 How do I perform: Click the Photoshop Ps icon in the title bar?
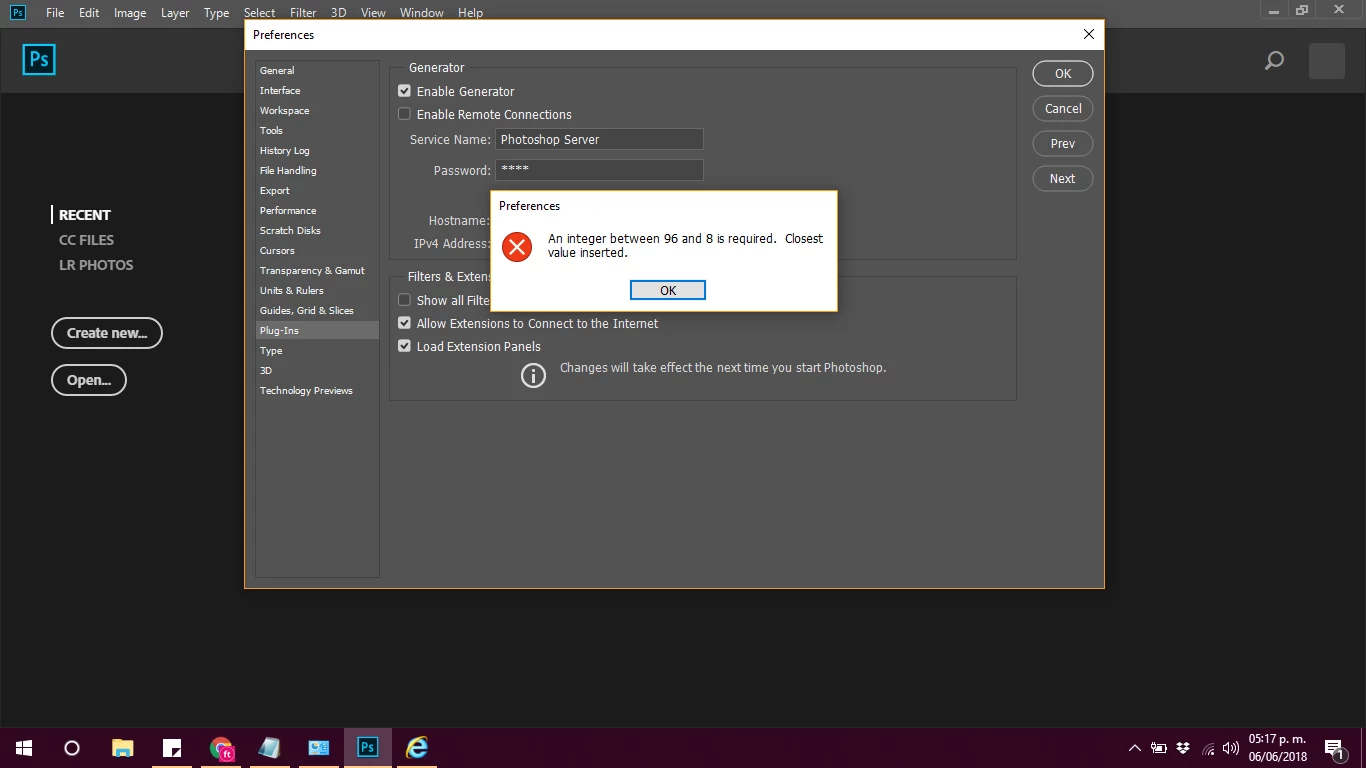pos(18,12)
